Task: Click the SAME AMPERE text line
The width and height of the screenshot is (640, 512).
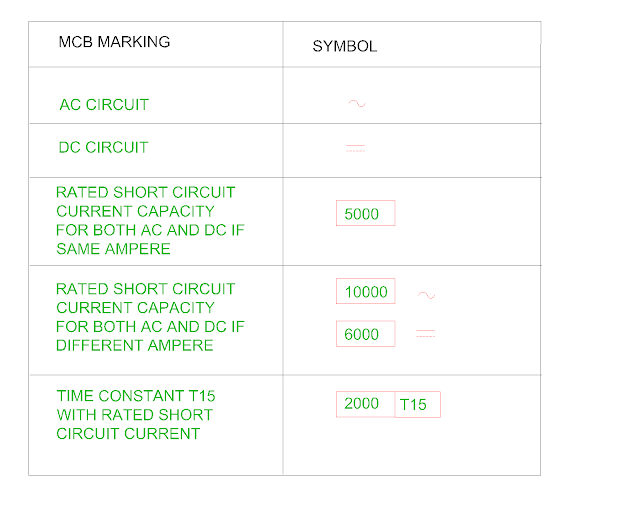Action: pos(113,249)
